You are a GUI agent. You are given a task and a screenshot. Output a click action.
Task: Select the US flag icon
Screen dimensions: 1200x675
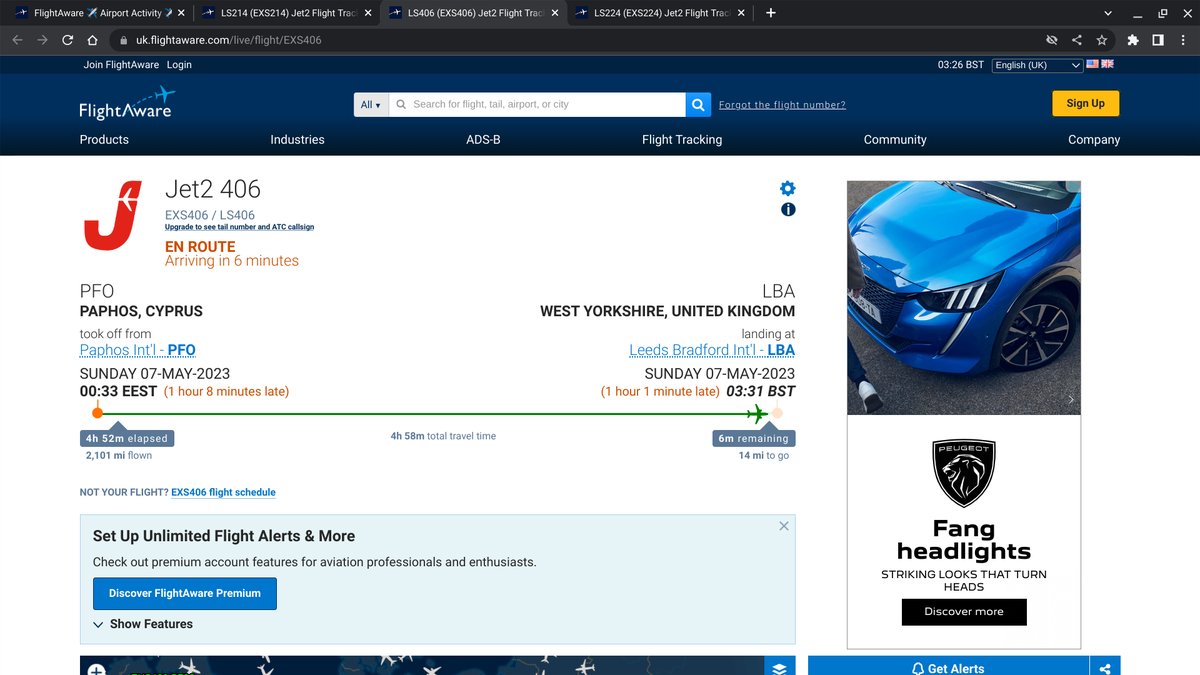click(1093, 64)
